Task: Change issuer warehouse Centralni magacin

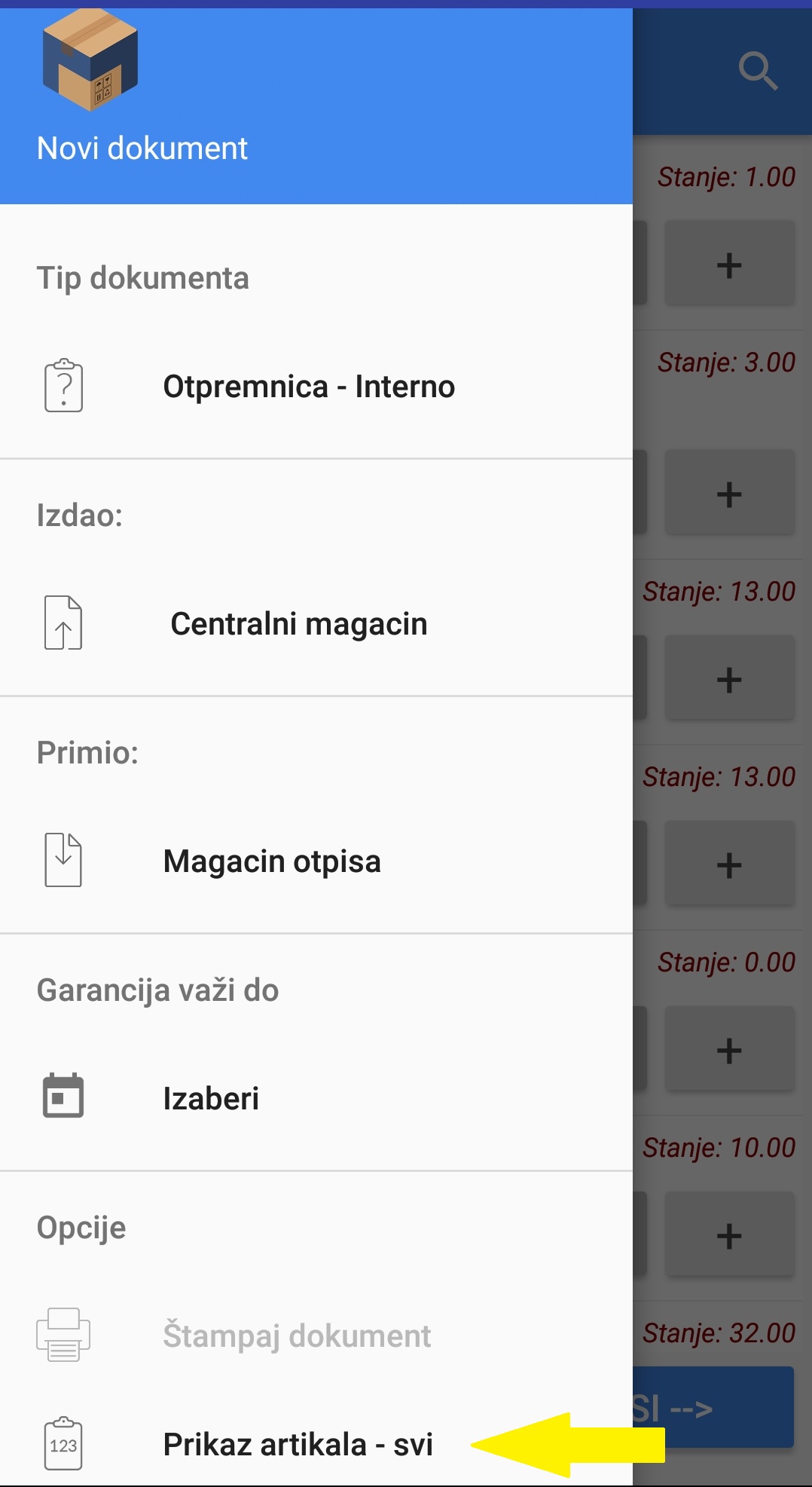Action: click(299, 624)
